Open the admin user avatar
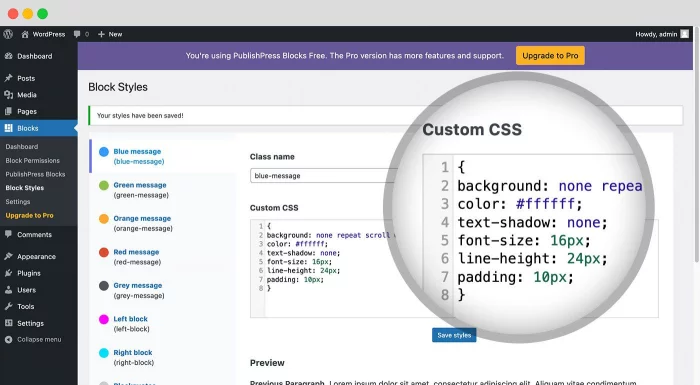The image size is (700, 385). pyautogui.click(x=684, y=34)
